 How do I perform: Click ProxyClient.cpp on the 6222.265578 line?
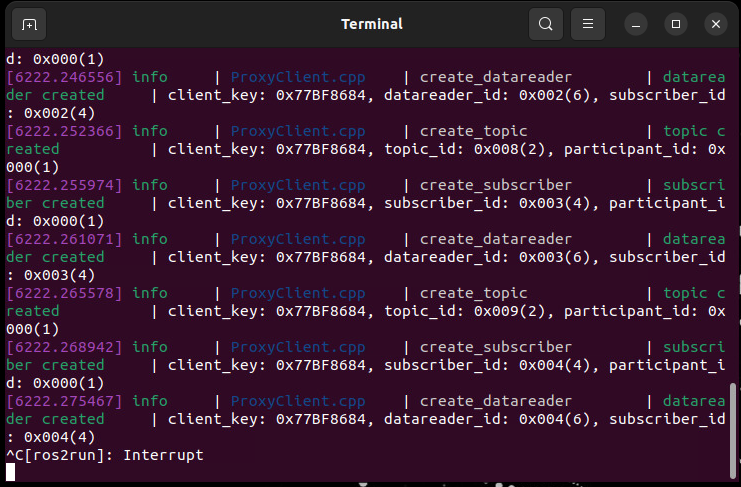pos(298,293)
